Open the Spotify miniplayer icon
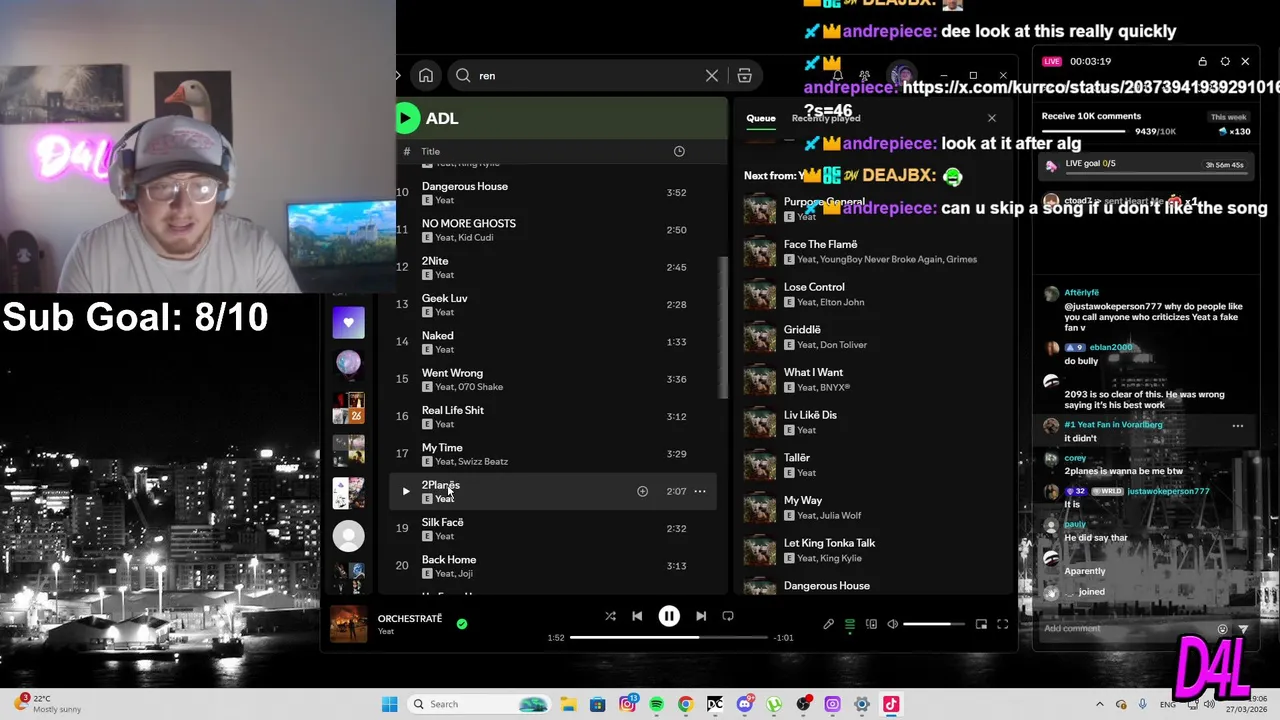Screen dimensions: 1280x720 (981, 624)
